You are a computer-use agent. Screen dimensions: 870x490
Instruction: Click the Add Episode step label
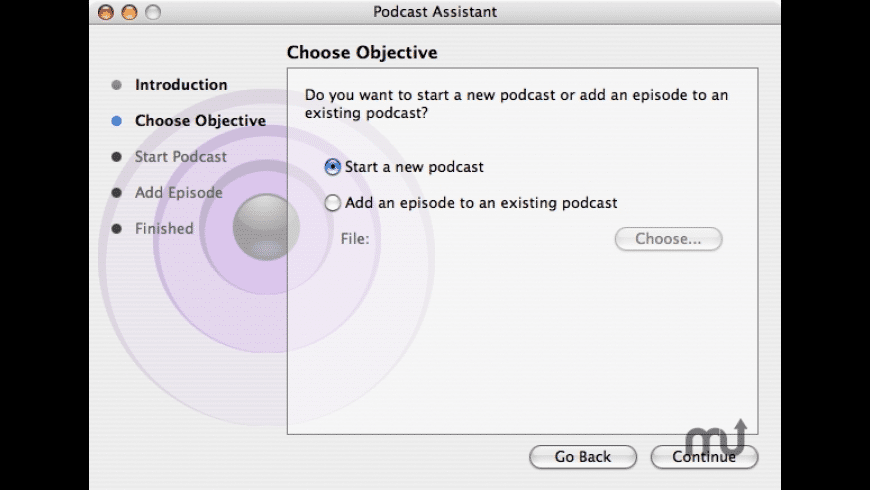179,193
